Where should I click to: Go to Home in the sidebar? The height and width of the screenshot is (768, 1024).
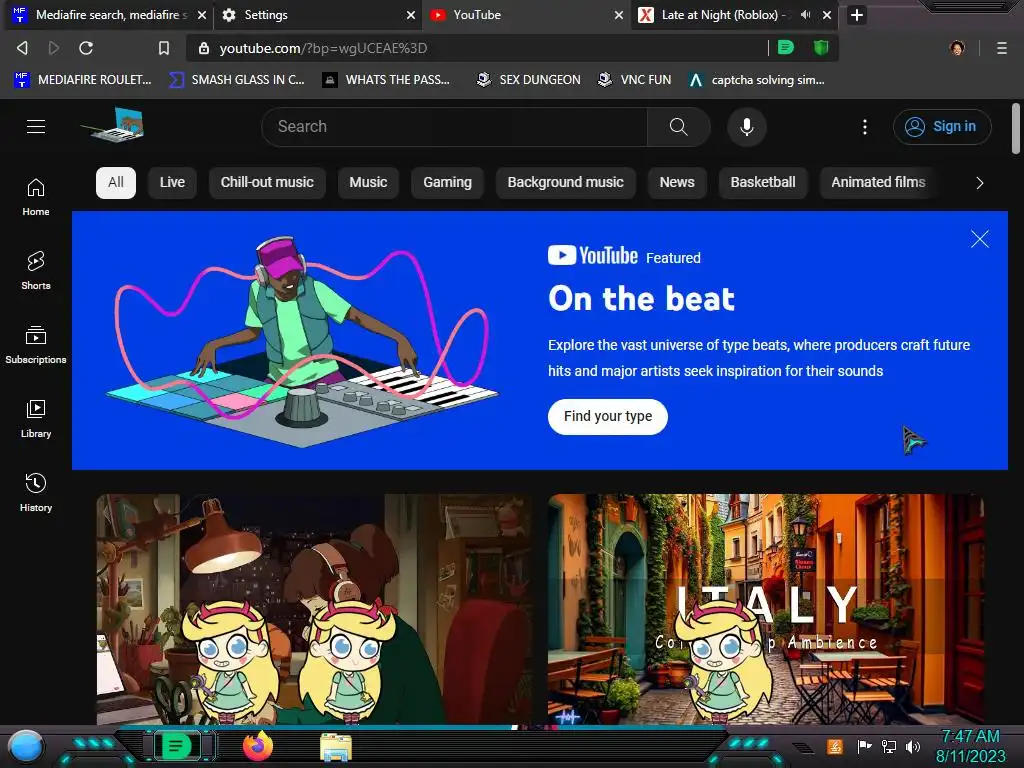[x=36, y=197]
